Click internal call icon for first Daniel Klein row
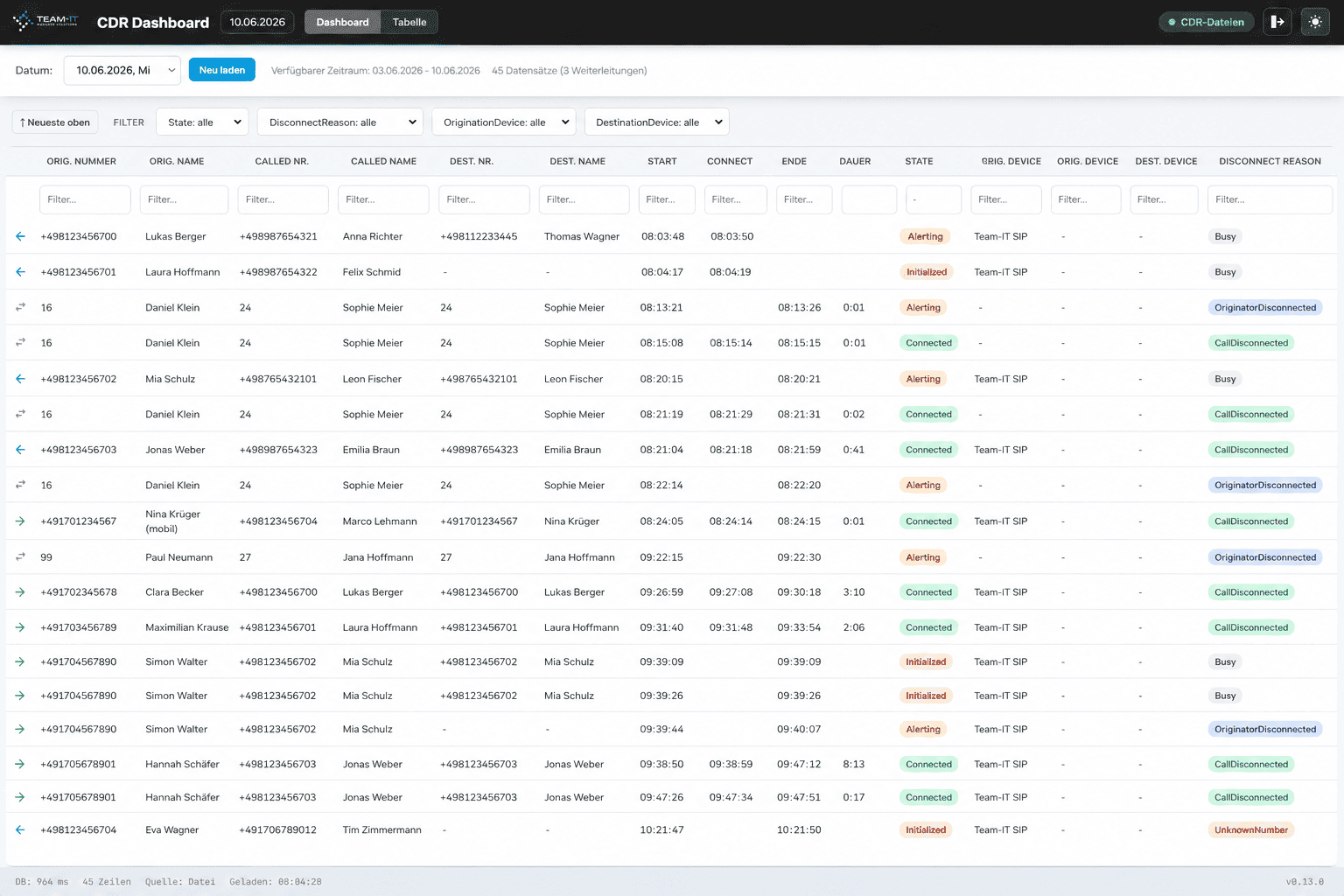1344x896 pixels. 20,307
